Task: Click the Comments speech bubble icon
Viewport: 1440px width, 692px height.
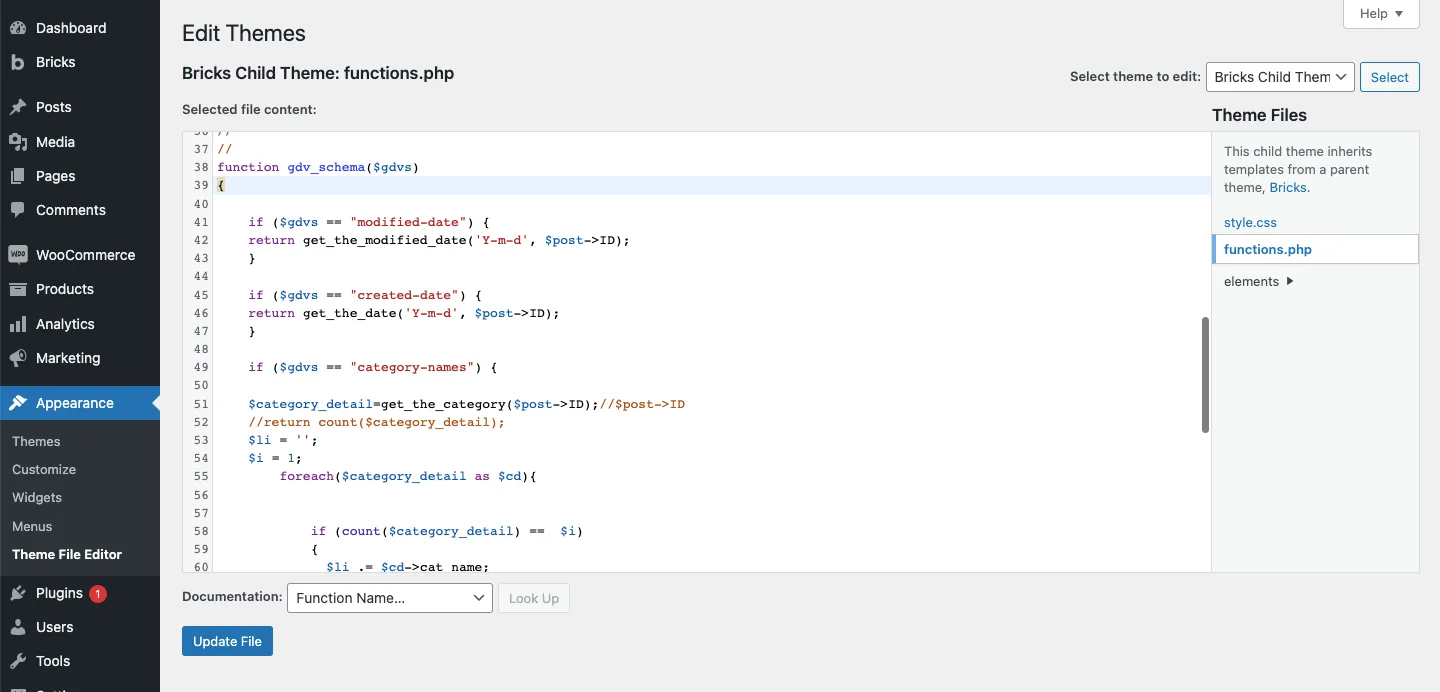Action: pyautogui.click(x=17, y=210)
